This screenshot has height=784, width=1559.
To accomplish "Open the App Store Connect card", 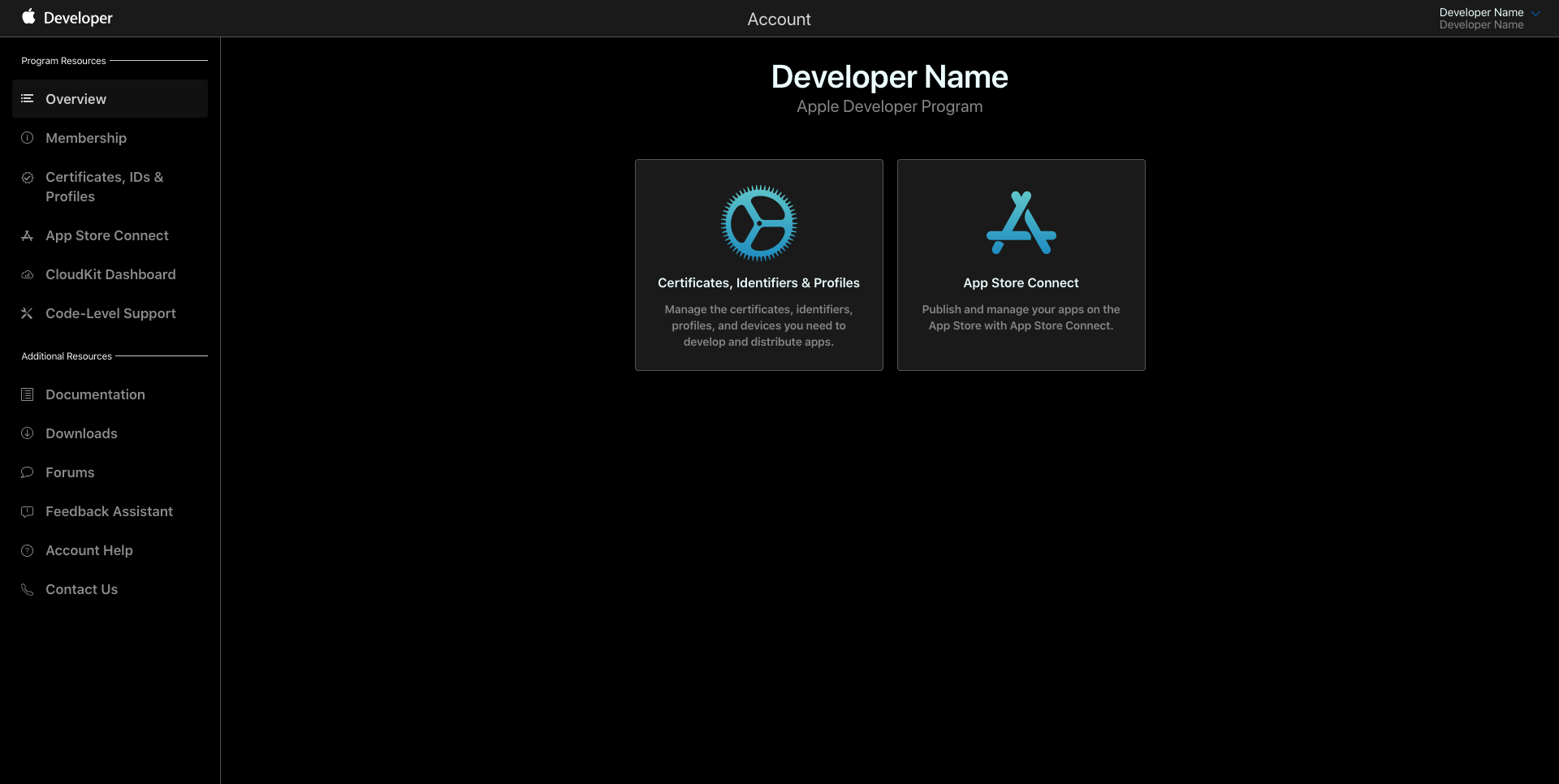I will point(1021,265).
